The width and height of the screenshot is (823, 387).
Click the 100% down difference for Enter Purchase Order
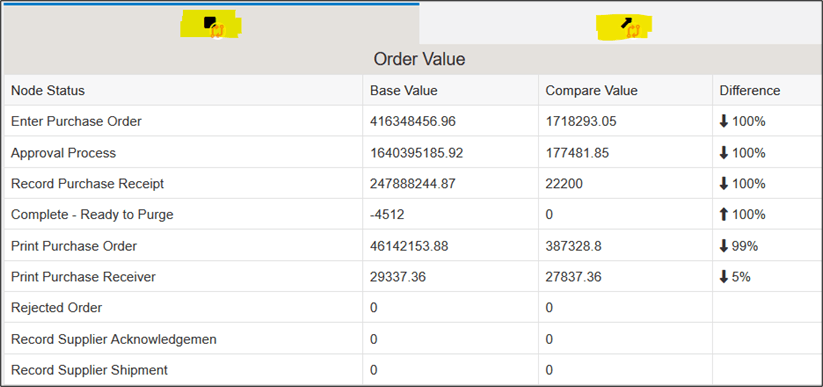(x=742, y=121)
